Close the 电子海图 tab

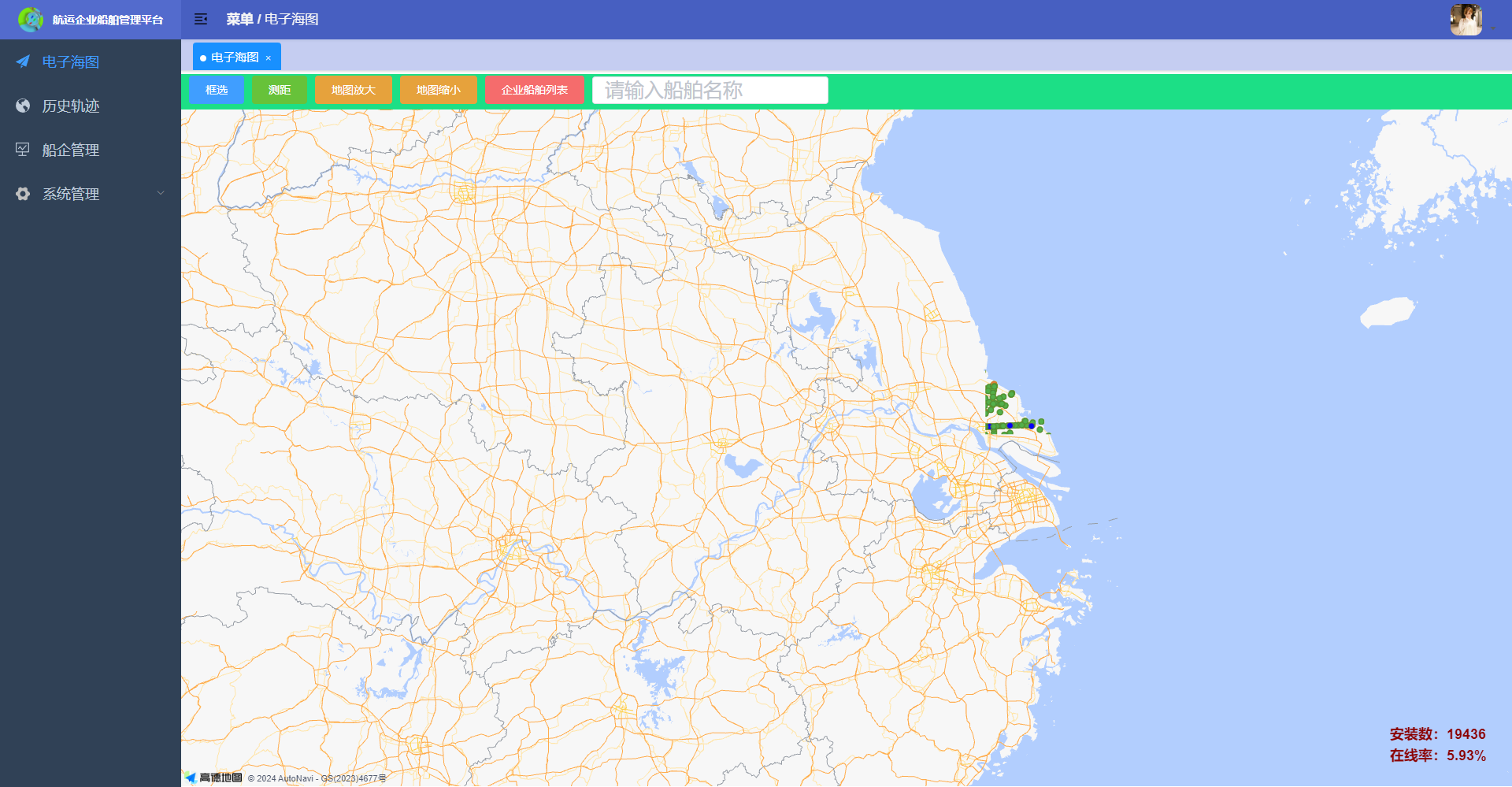[x=269, y=58]
